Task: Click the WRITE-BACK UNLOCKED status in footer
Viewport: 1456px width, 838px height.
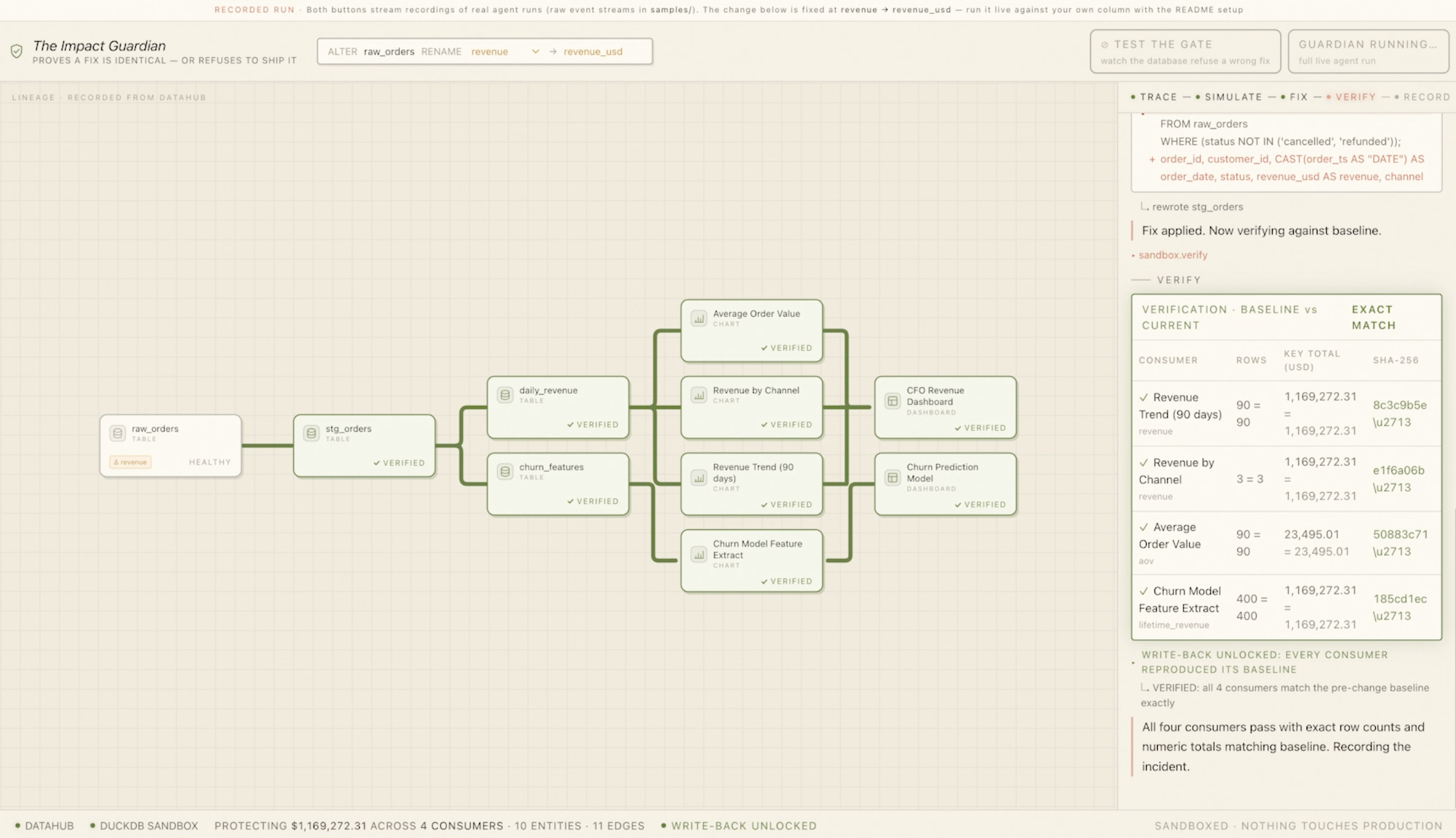Action: click(739, 826)
